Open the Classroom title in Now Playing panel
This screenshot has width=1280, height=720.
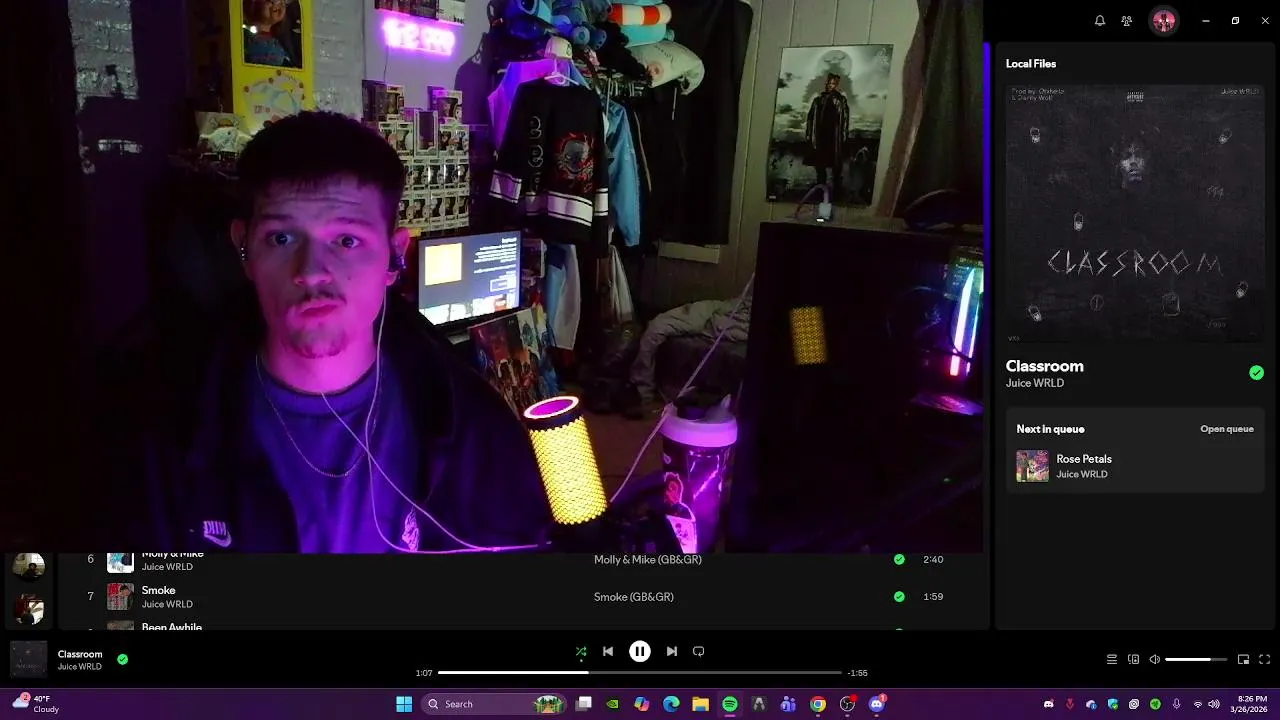pyautogui.click(x=1045, y=366)
